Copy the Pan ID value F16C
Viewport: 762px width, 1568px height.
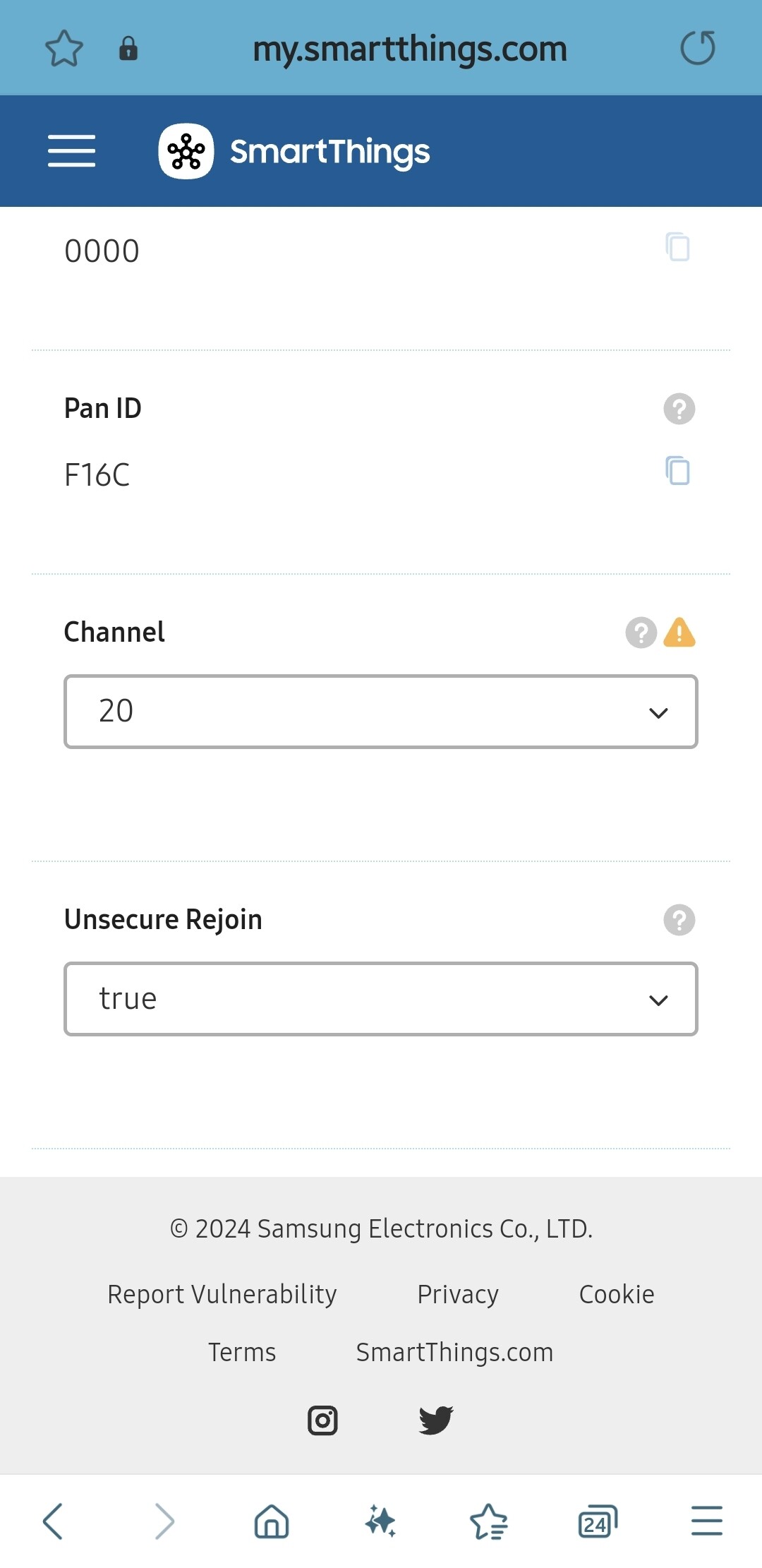coord(677,471)
